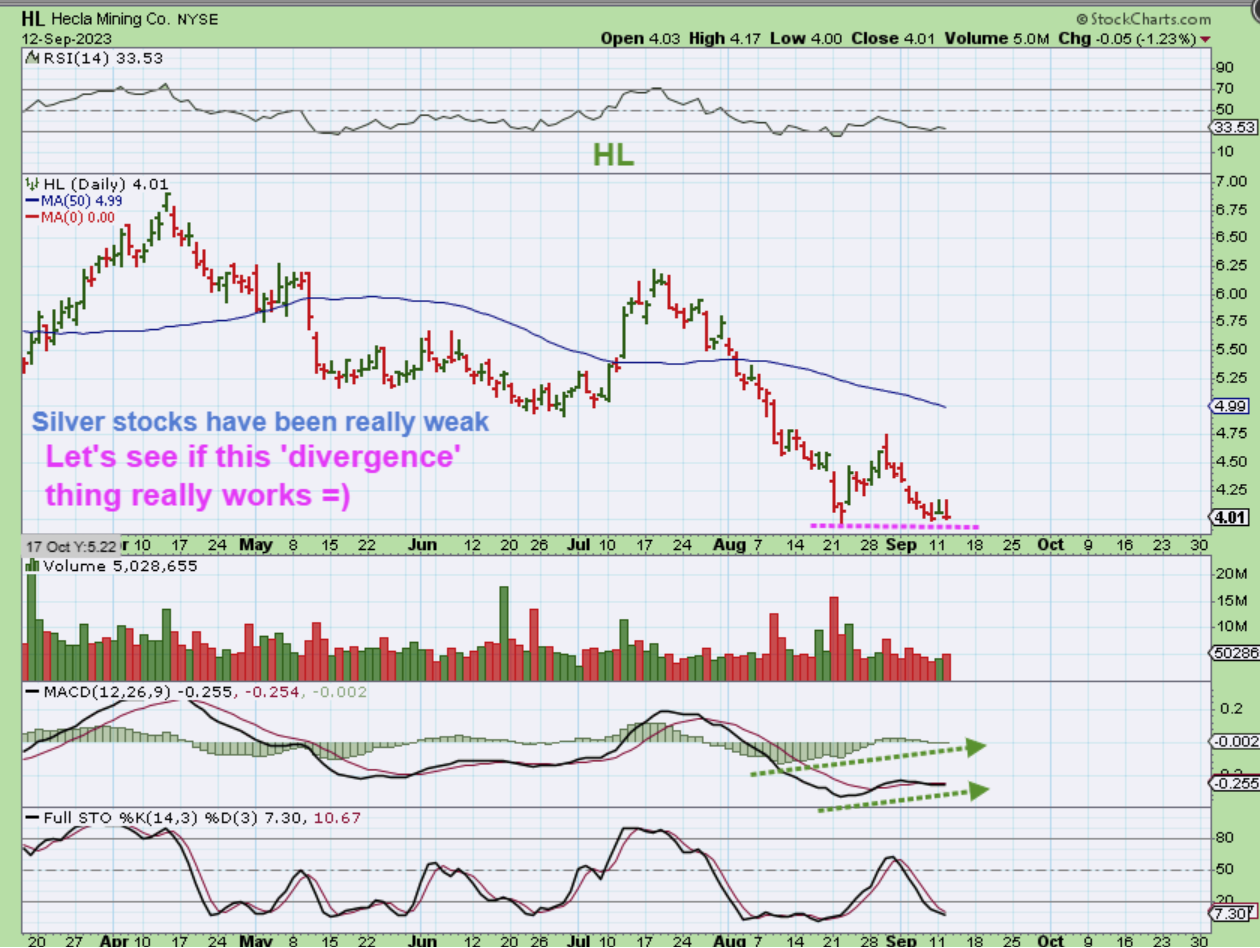Click the 4.01 last price tag
This screenshot has height=948, width=1260.
[1228, 517]
